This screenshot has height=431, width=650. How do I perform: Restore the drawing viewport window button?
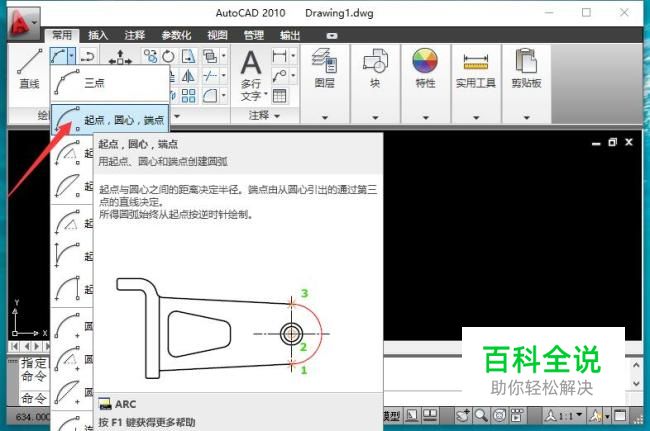point(613,142)
